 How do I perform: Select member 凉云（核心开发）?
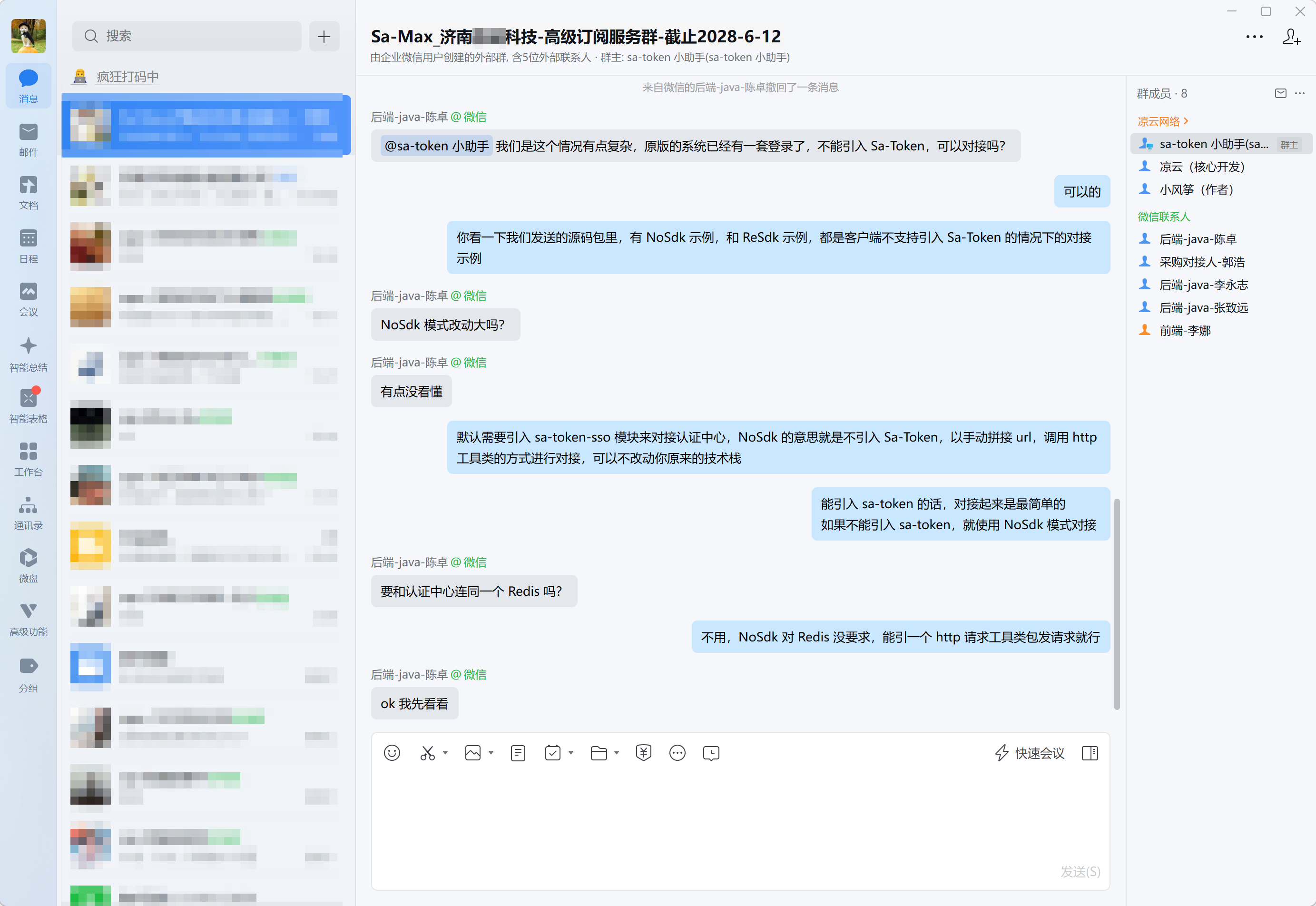click(1222, 167)
